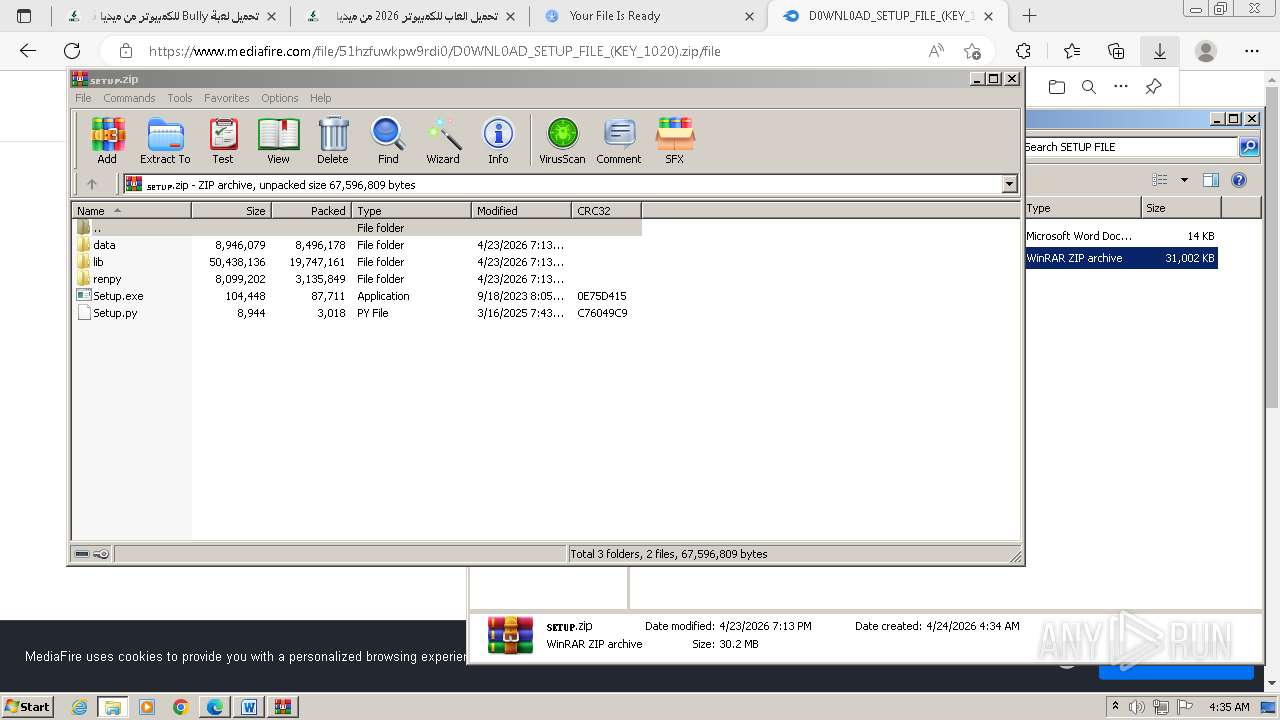Toggle the Explorer preview pane icon
This screenshot has width=1280, height=720.
[x=1211, y=180]
